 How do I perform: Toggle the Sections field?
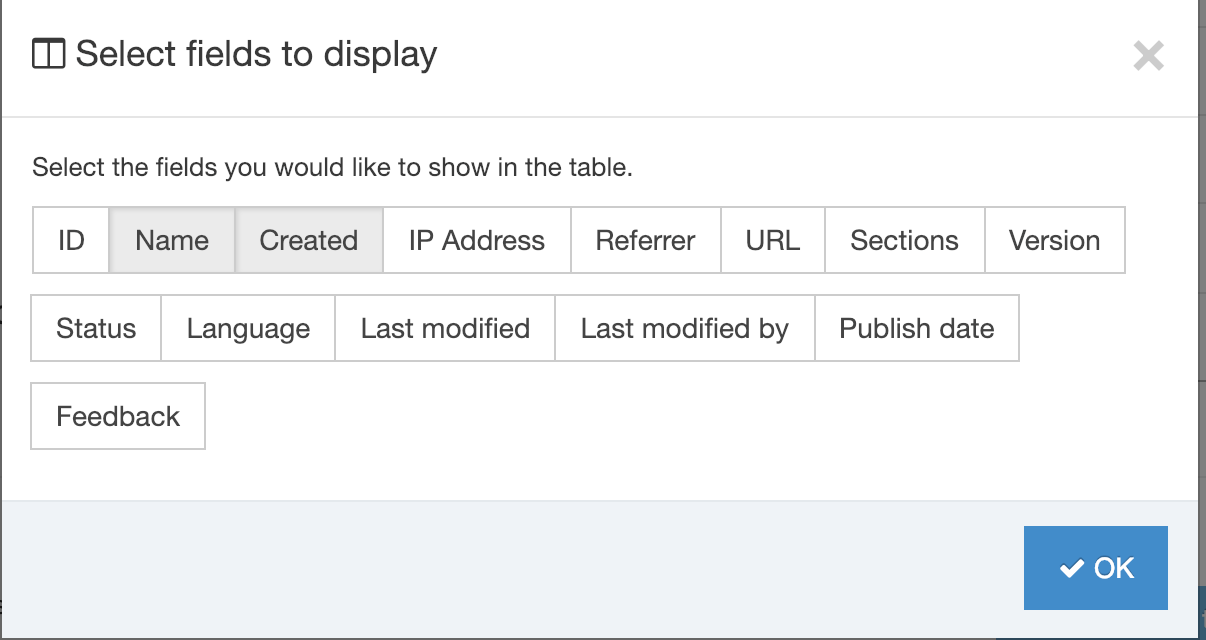pyautogui.click(x=904, y=240)
